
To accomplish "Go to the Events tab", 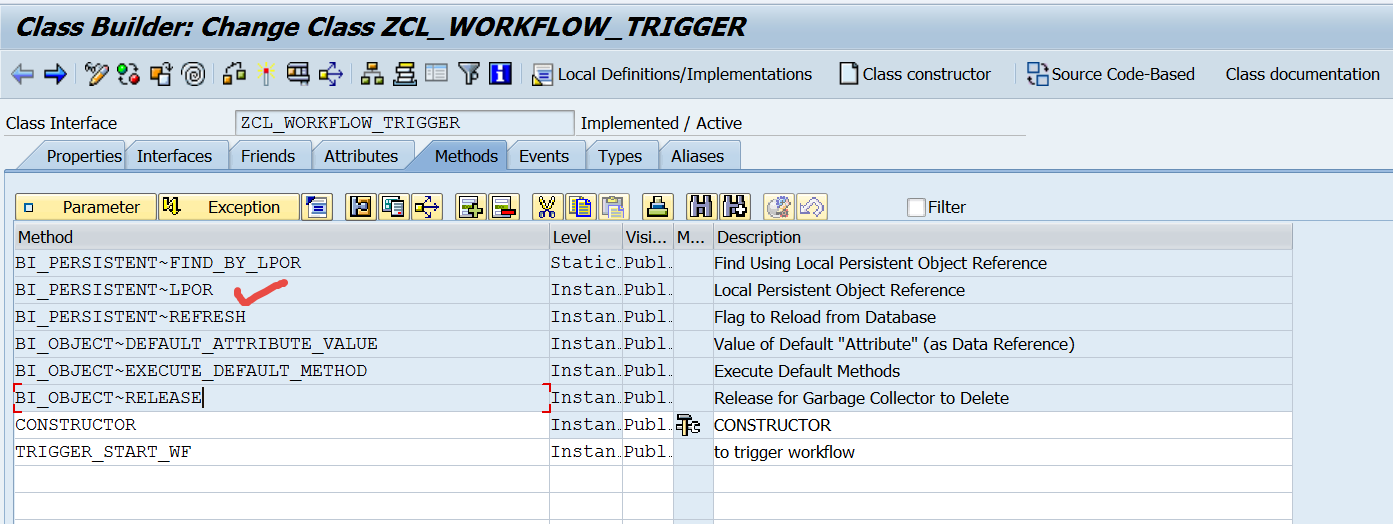I will point(544,156).
